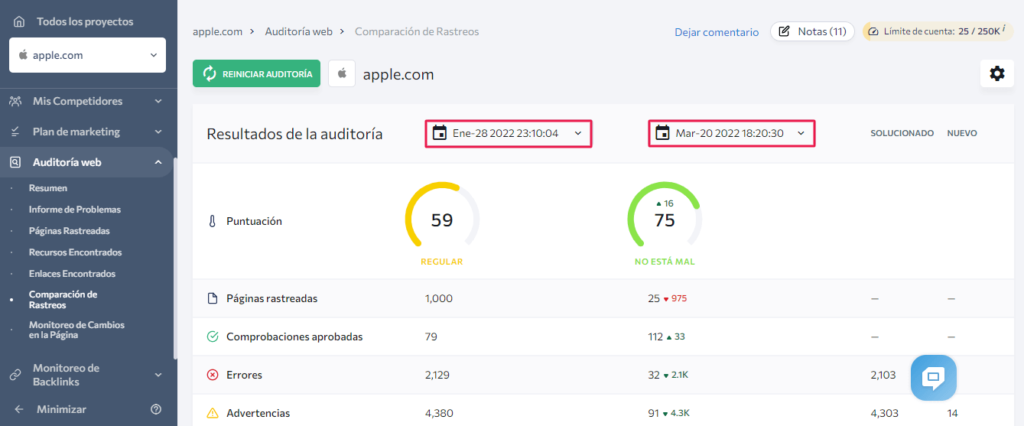
Task: Click the Comprobaciones aprobadas check icon
Action: [x=212, y=337]
